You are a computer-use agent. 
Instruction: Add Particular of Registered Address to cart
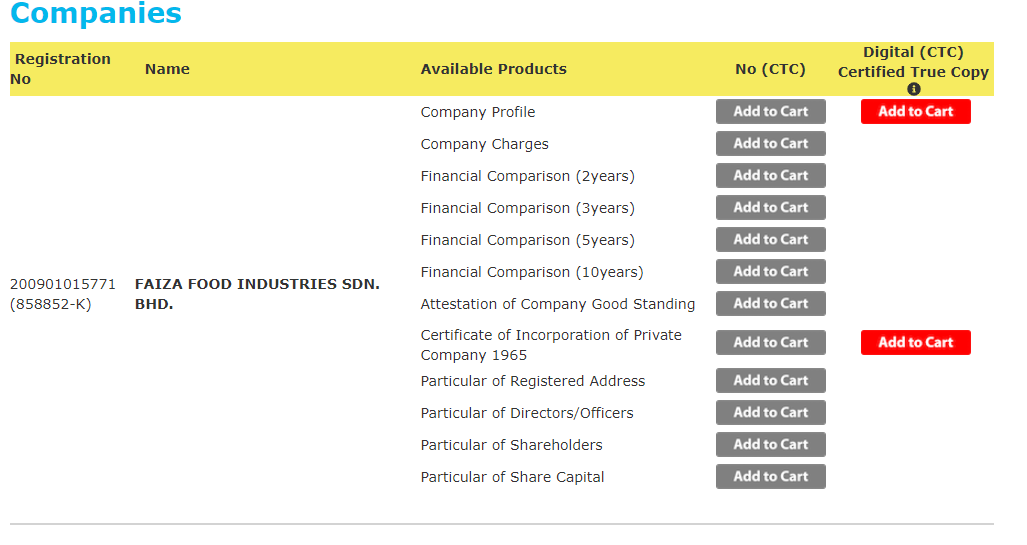click(770, 381)
